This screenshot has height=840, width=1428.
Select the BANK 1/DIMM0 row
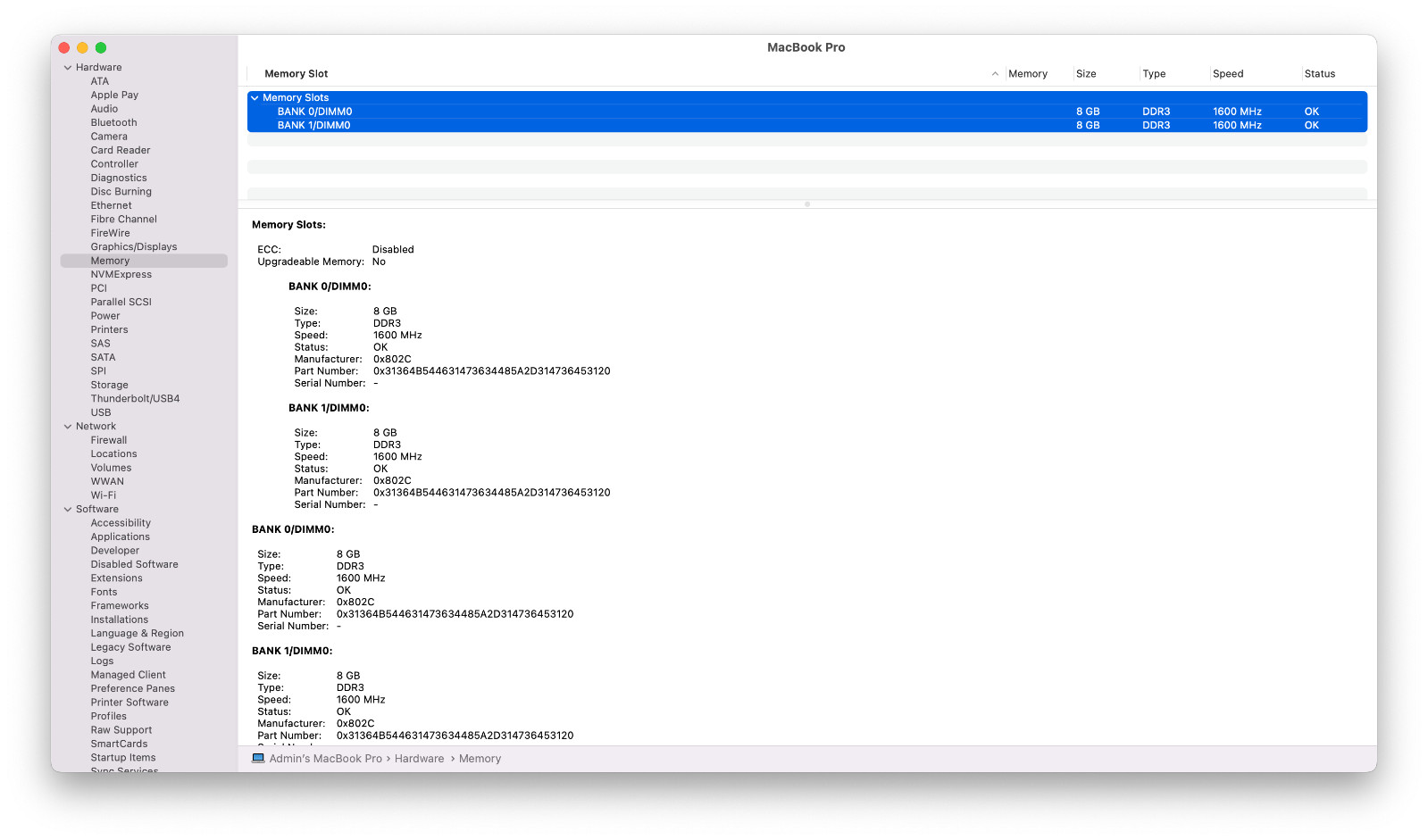(x=807, y=125)
